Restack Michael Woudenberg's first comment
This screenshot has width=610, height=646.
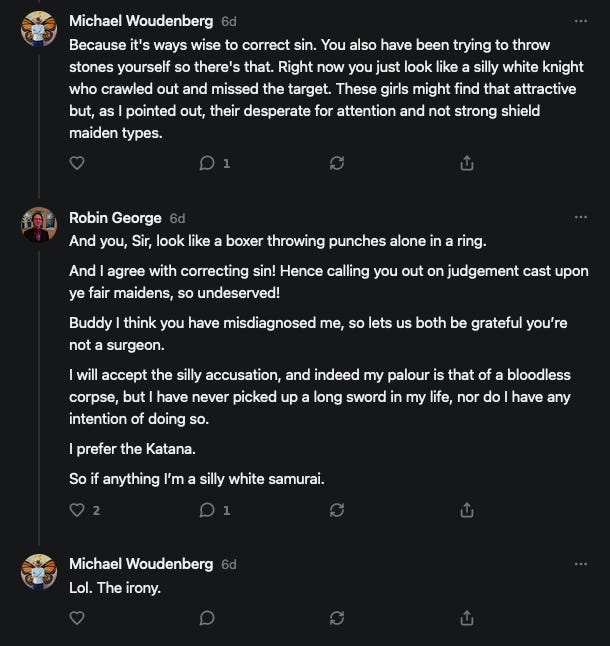(337, 163)
